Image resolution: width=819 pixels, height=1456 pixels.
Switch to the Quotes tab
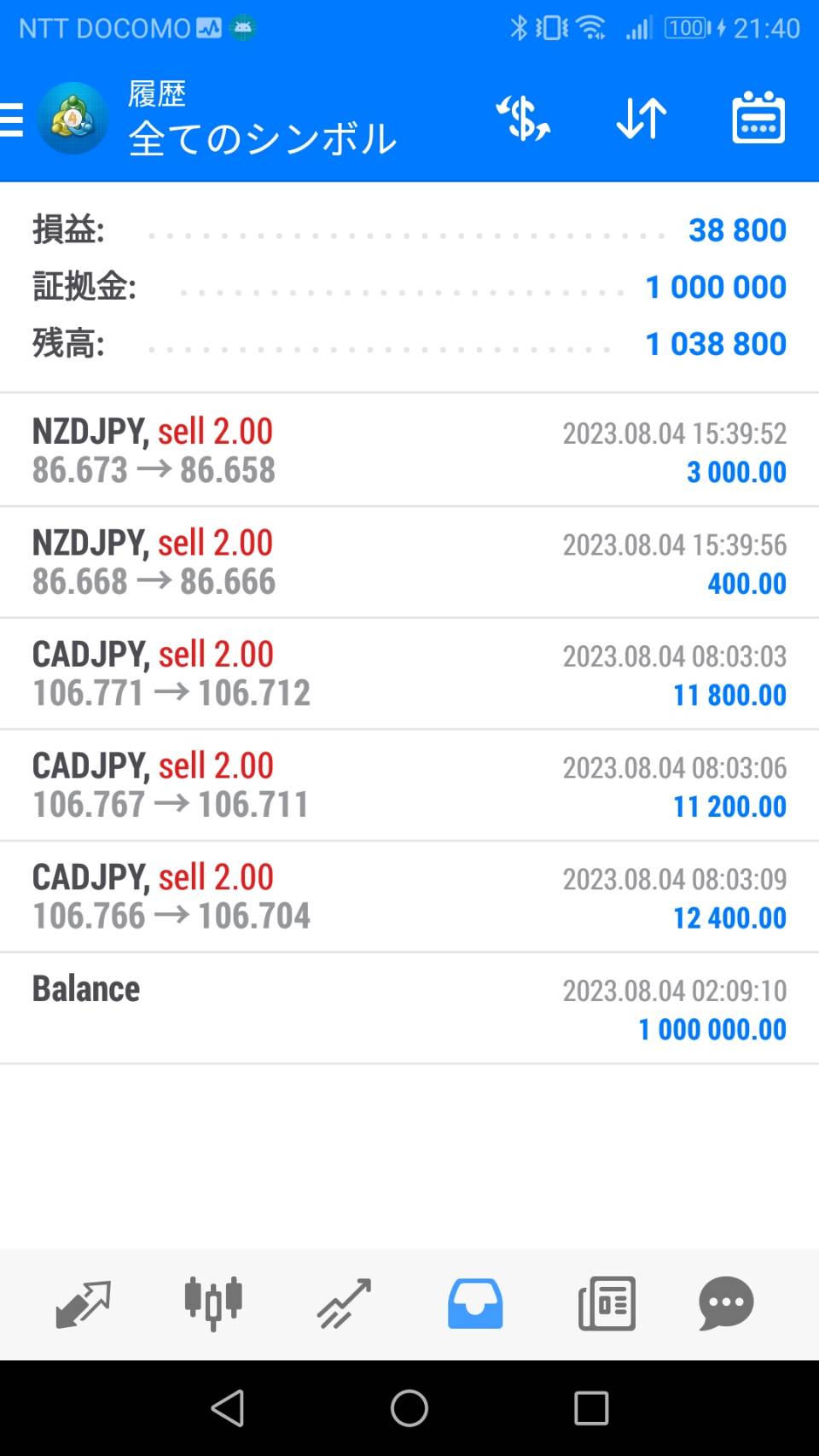tap(83, 1303)
